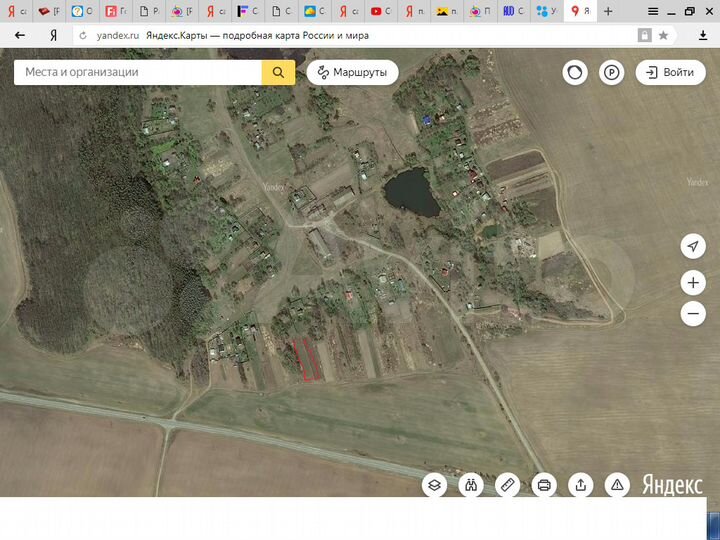Open the Маршруты route planner
Viewport: 720px width, 540px height.
click(352, 72)
